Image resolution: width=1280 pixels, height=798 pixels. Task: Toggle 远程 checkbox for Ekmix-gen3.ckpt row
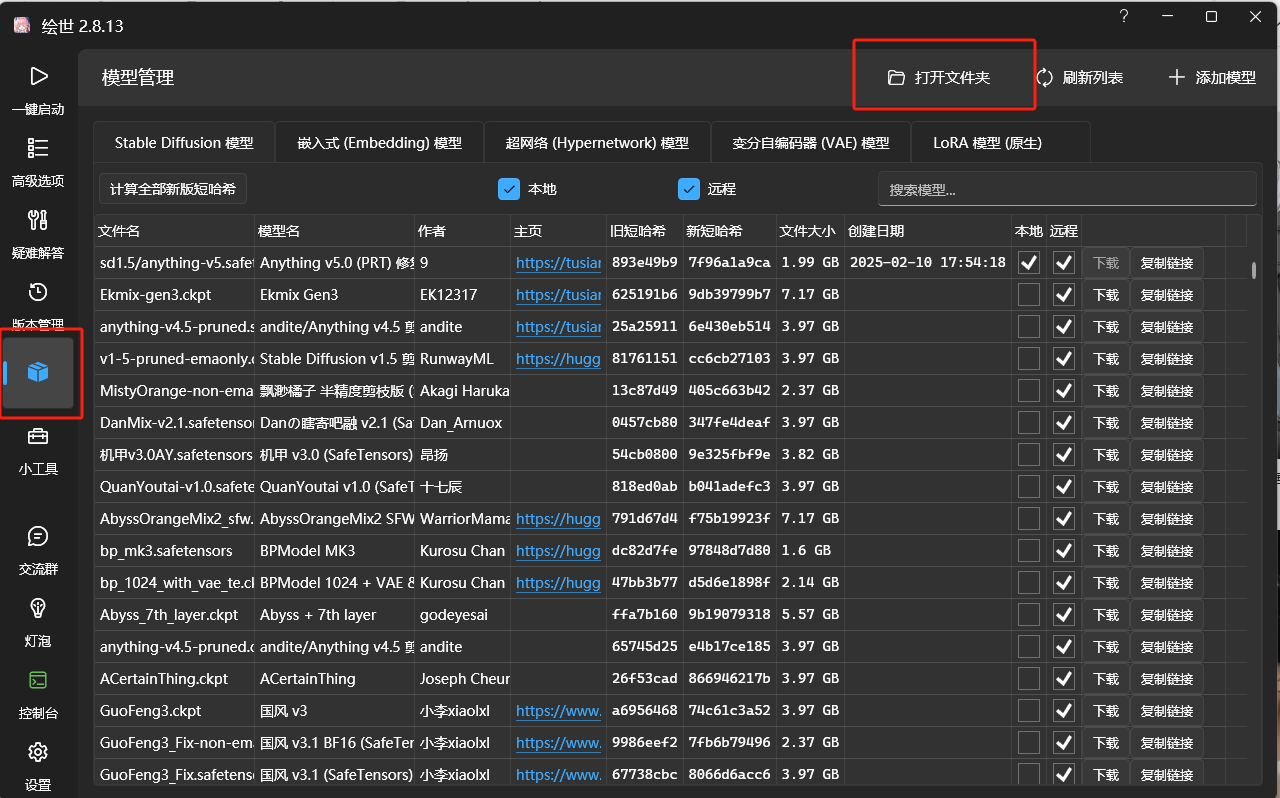click(1064, 295)
